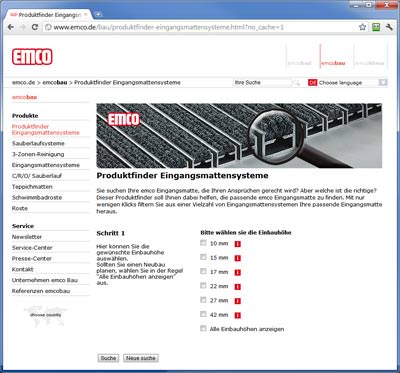Open Sauberlaufsysteme in sidebar

click(x=38, y=144)
